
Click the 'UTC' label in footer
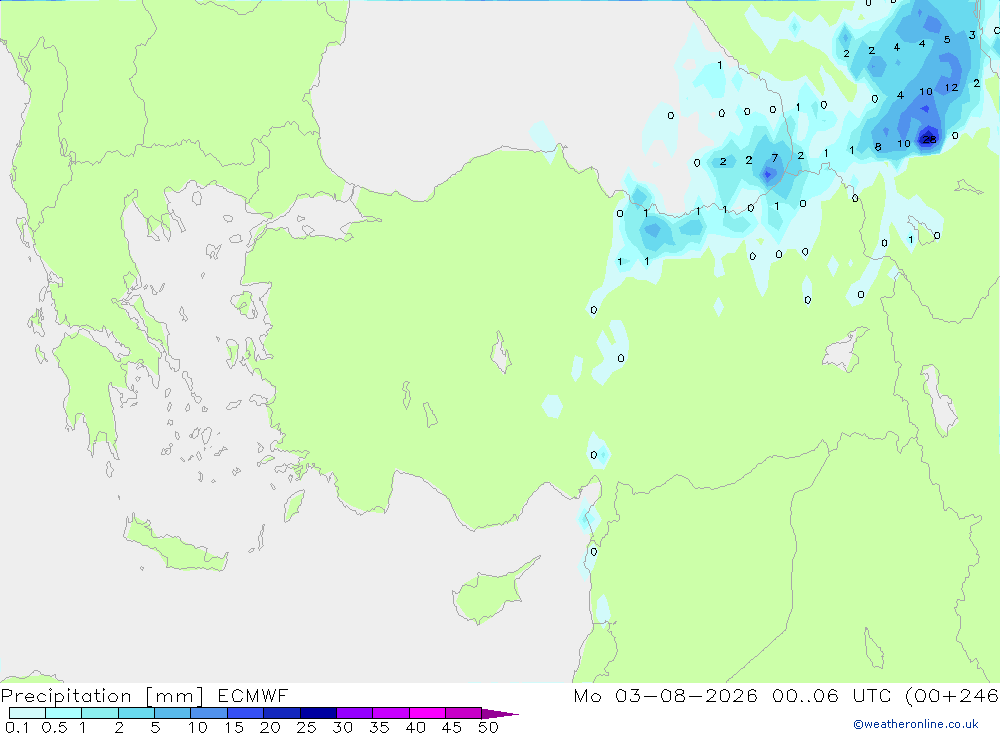click(x=872, y=695)
